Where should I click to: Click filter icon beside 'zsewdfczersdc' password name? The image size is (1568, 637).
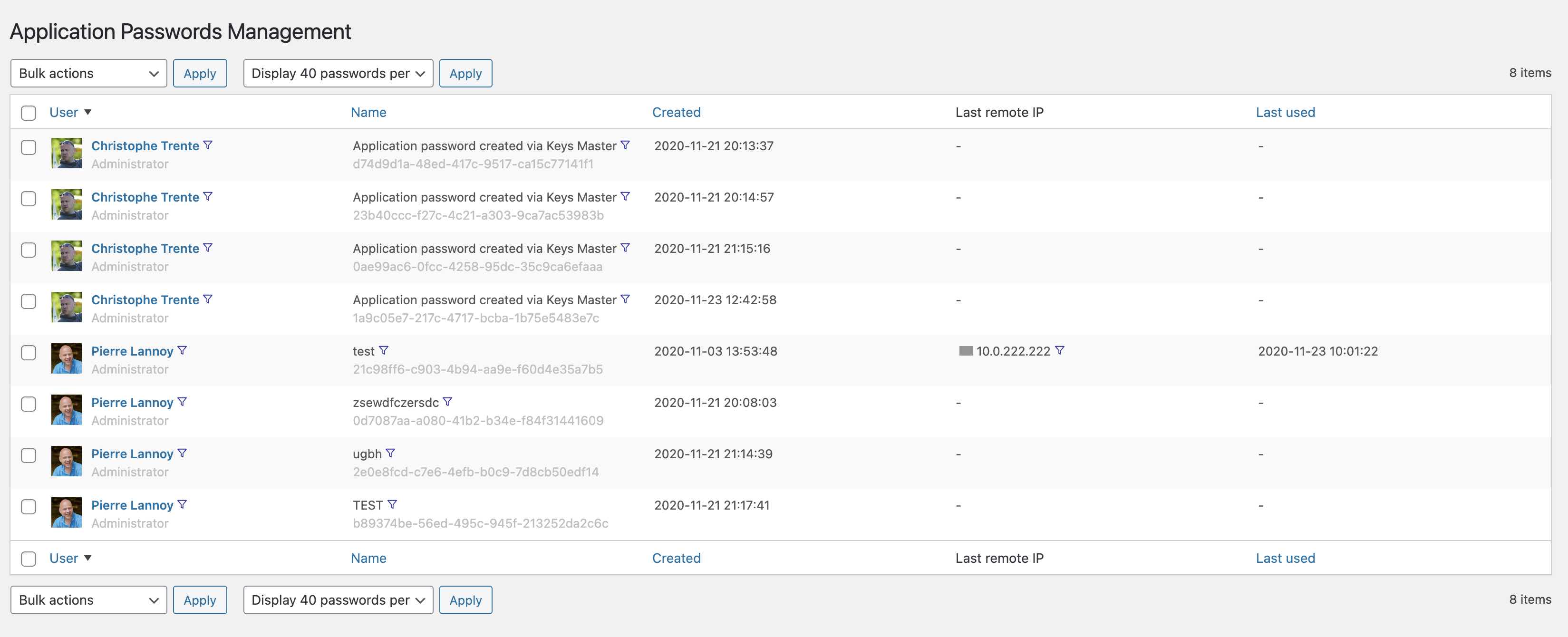pyautogui.click(x=447, y=402)
